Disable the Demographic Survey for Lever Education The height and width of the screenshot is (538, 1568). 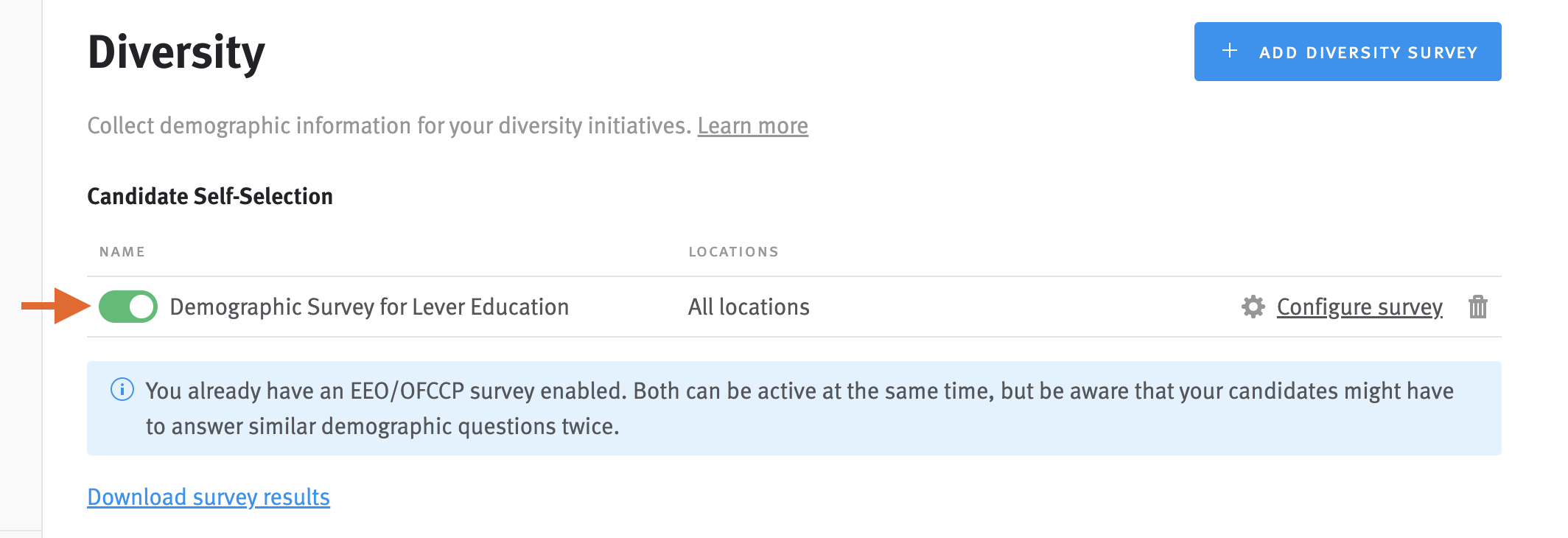click(127, 306)
